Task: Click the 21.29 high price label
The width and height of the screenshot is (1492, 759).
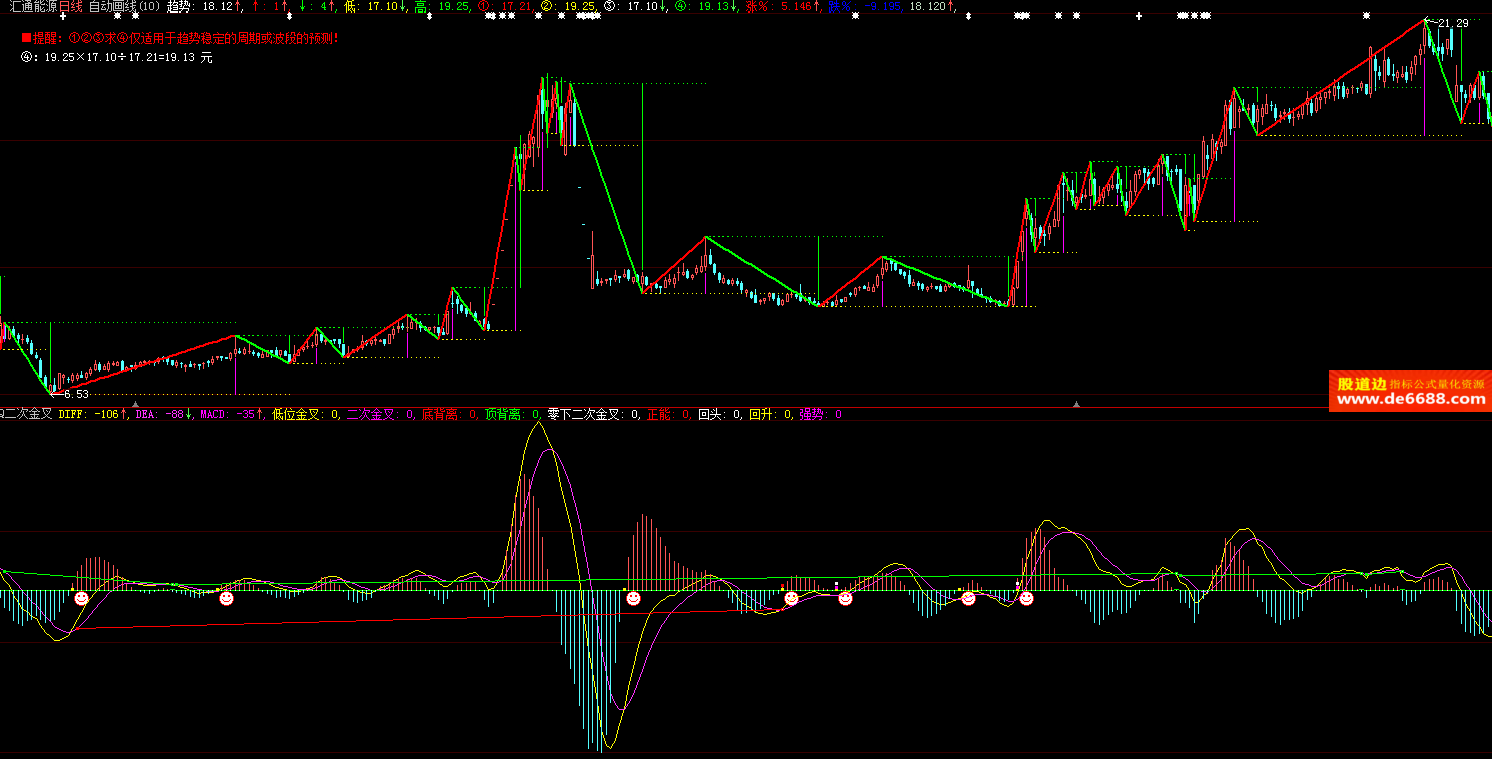Action: click(1453, 23)
